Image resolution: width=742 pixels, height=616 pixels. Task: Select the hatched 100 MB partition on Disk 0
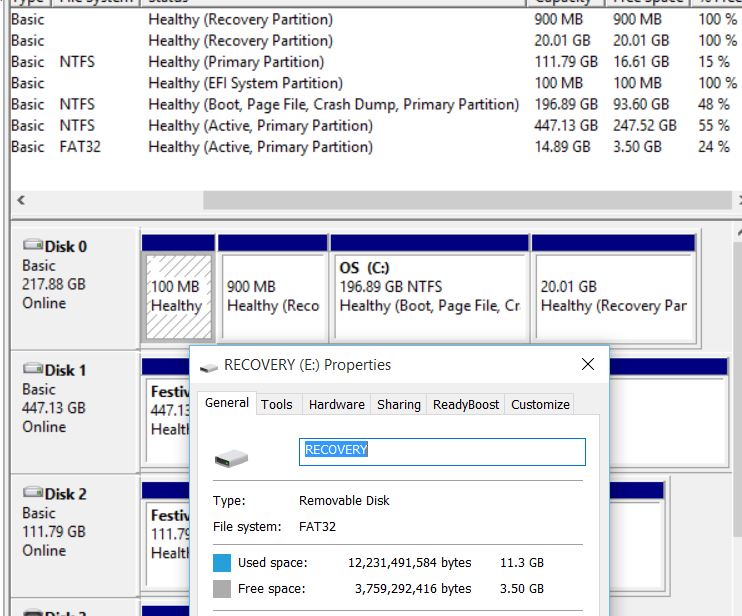point(178,297)
